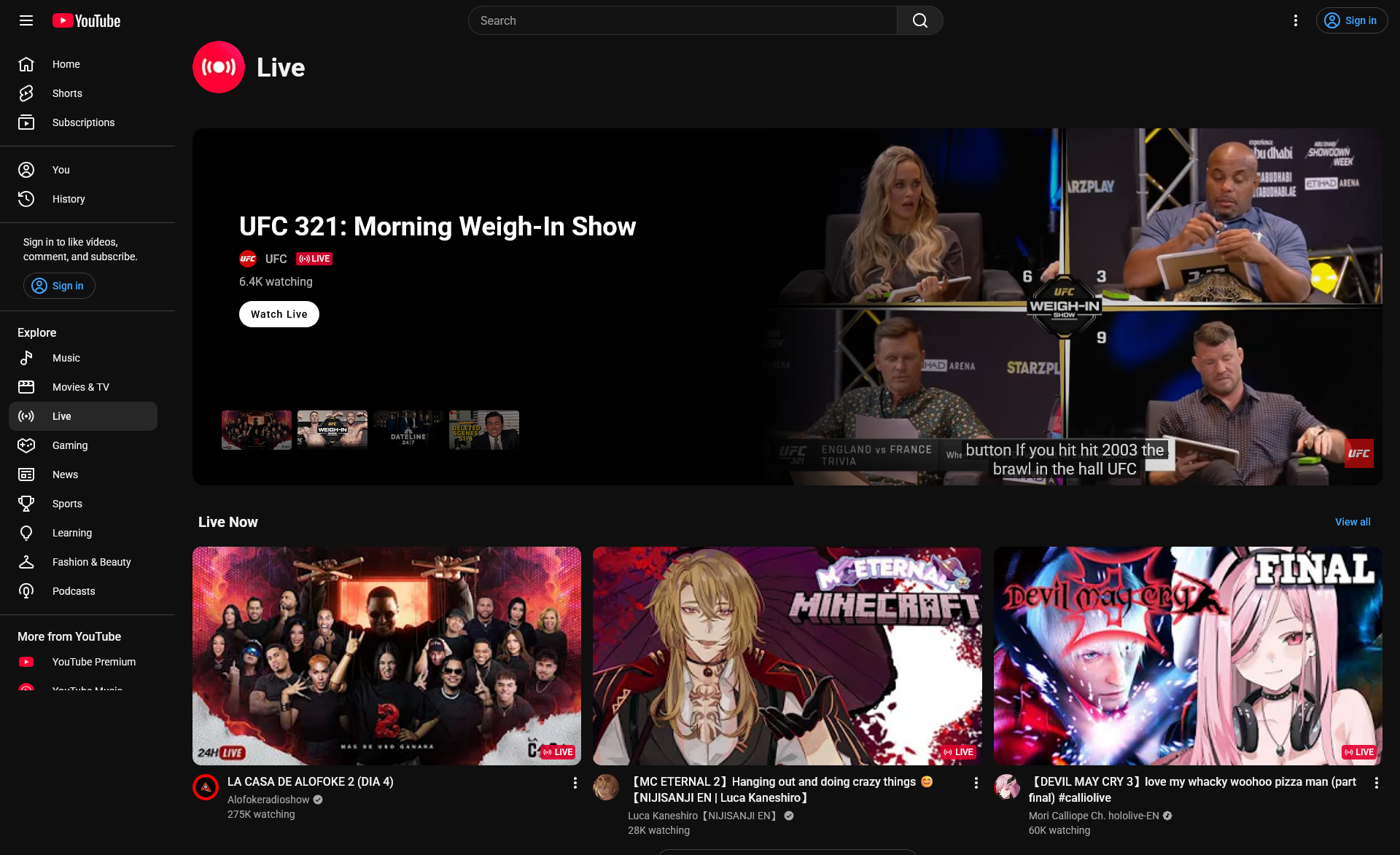Screen dimensions: 1400x855
Task: Open watch History
Action: point(69,199)
